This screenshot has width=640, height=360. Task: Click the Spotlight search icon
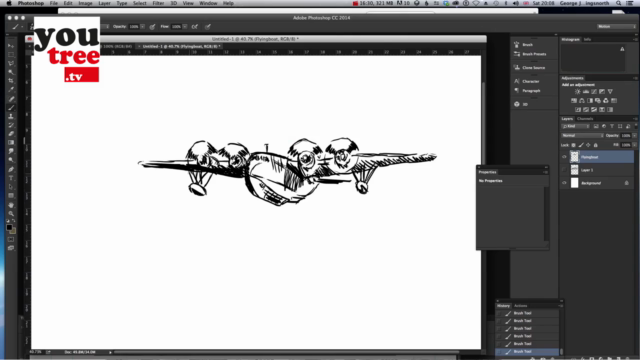(619, 3)
